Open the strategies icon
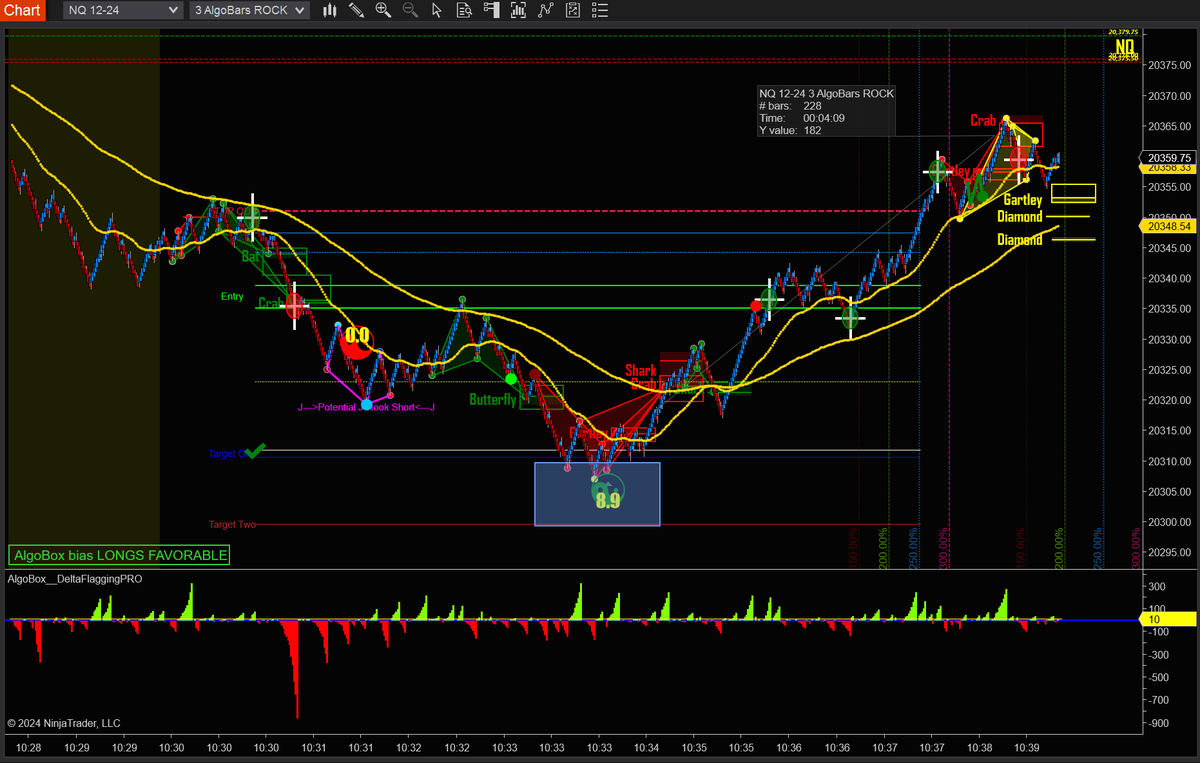 coord(544,10)
